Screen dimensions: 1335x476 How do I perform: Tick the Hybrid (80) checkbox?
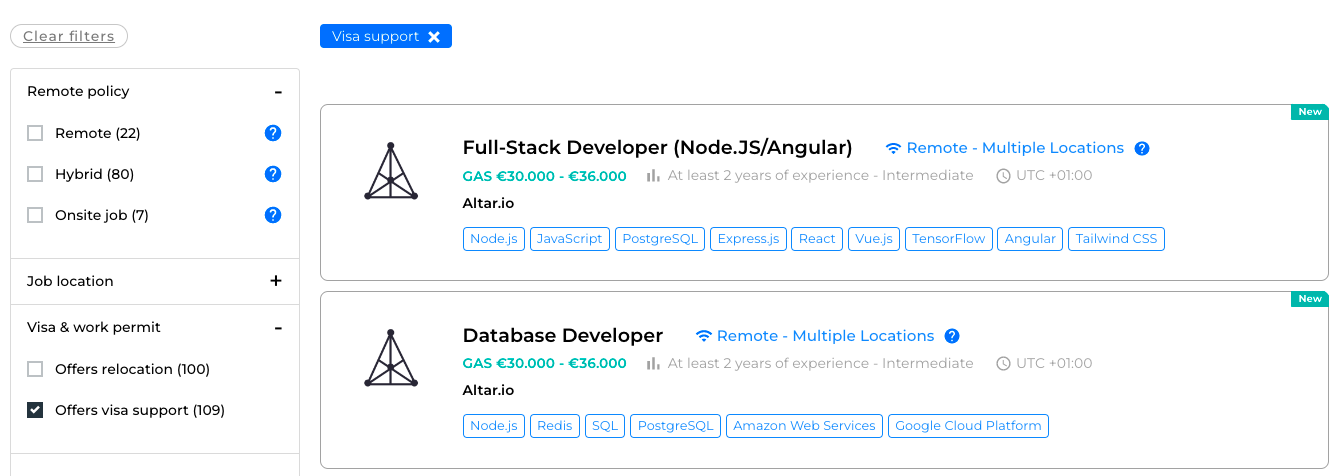coord(35,174)
